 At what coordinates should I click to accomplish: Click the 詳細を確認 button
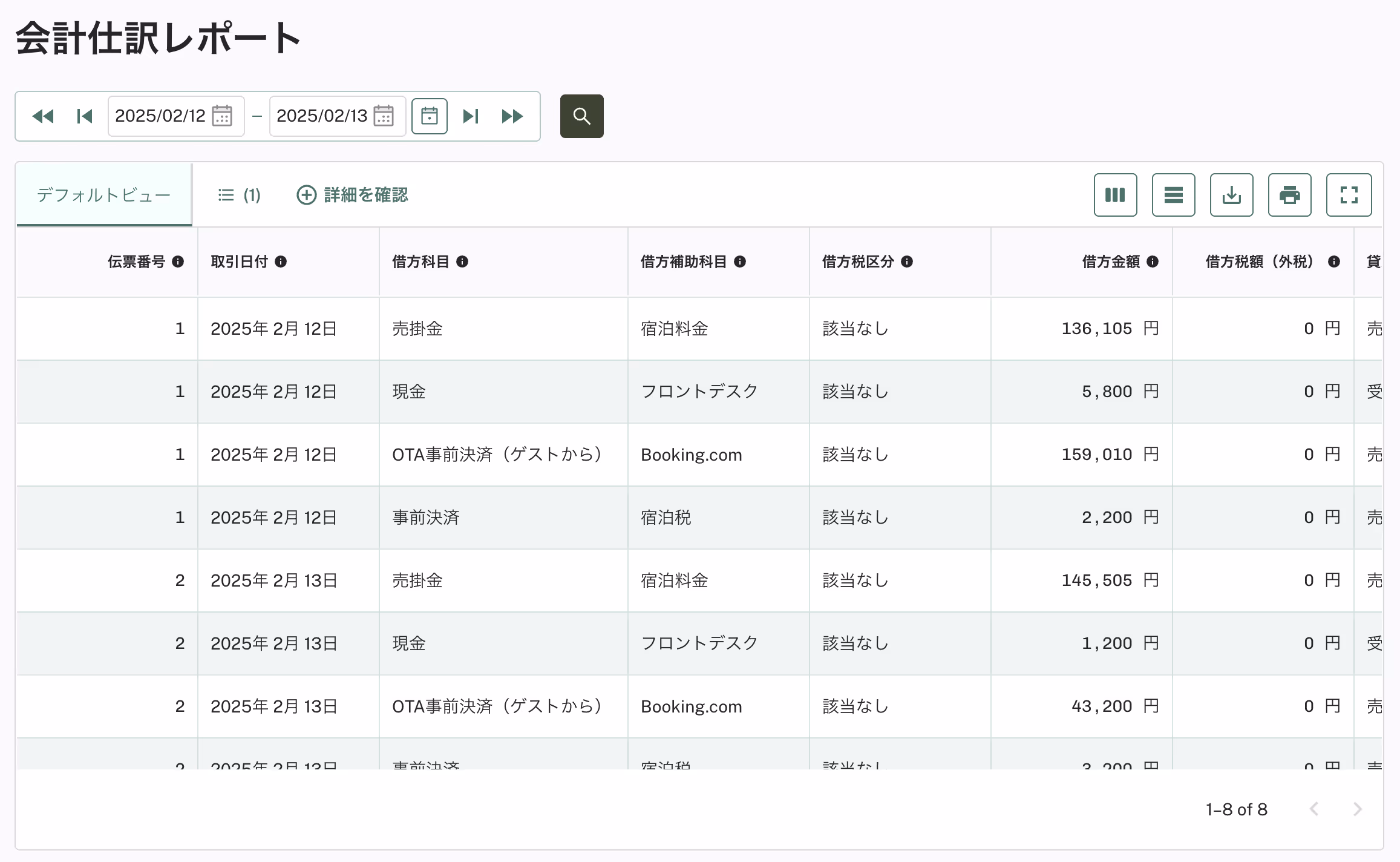(x=353, y=195)
